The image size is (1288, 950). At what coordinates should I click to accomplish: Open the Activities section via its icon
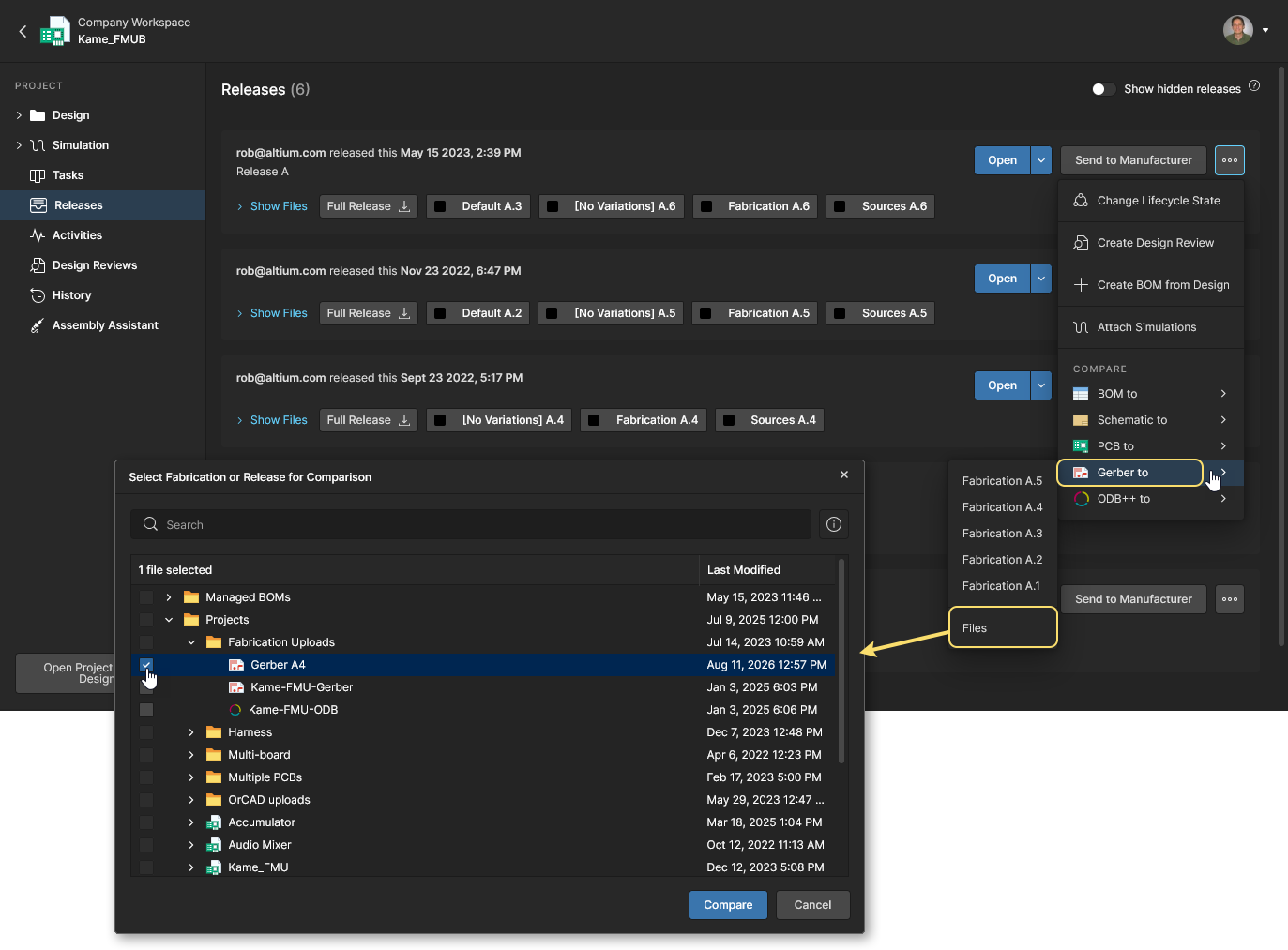pos(38,235)
